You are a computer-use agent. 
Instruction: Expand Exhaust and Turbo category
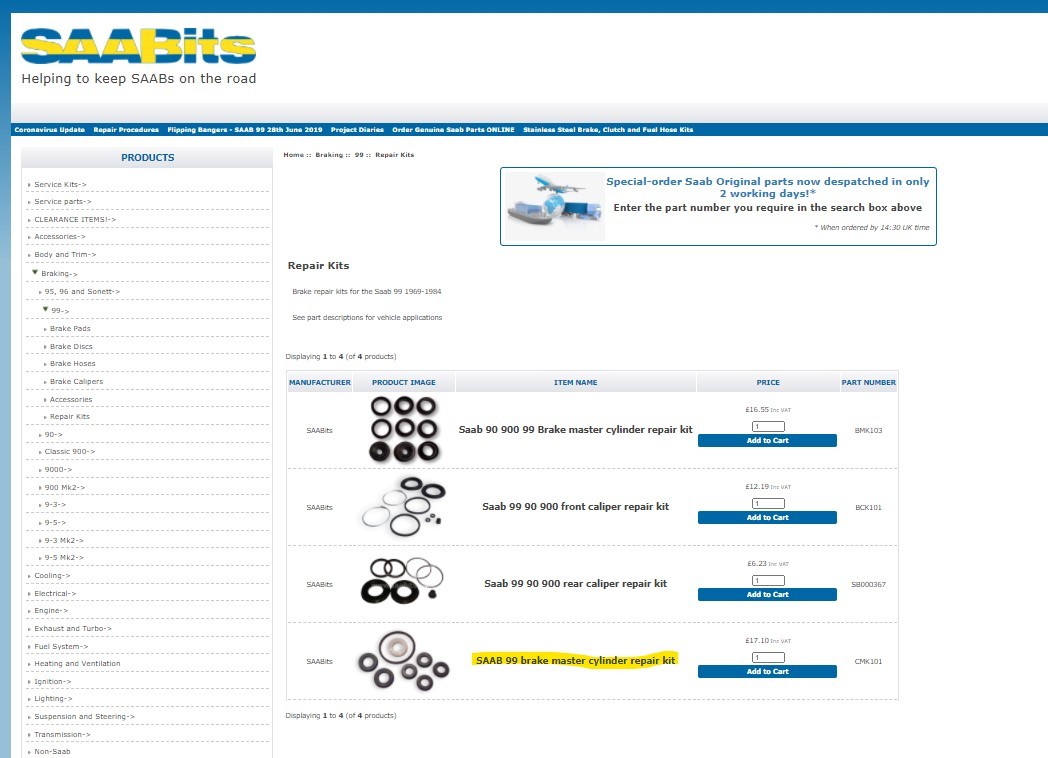click(x=73, y=629)
